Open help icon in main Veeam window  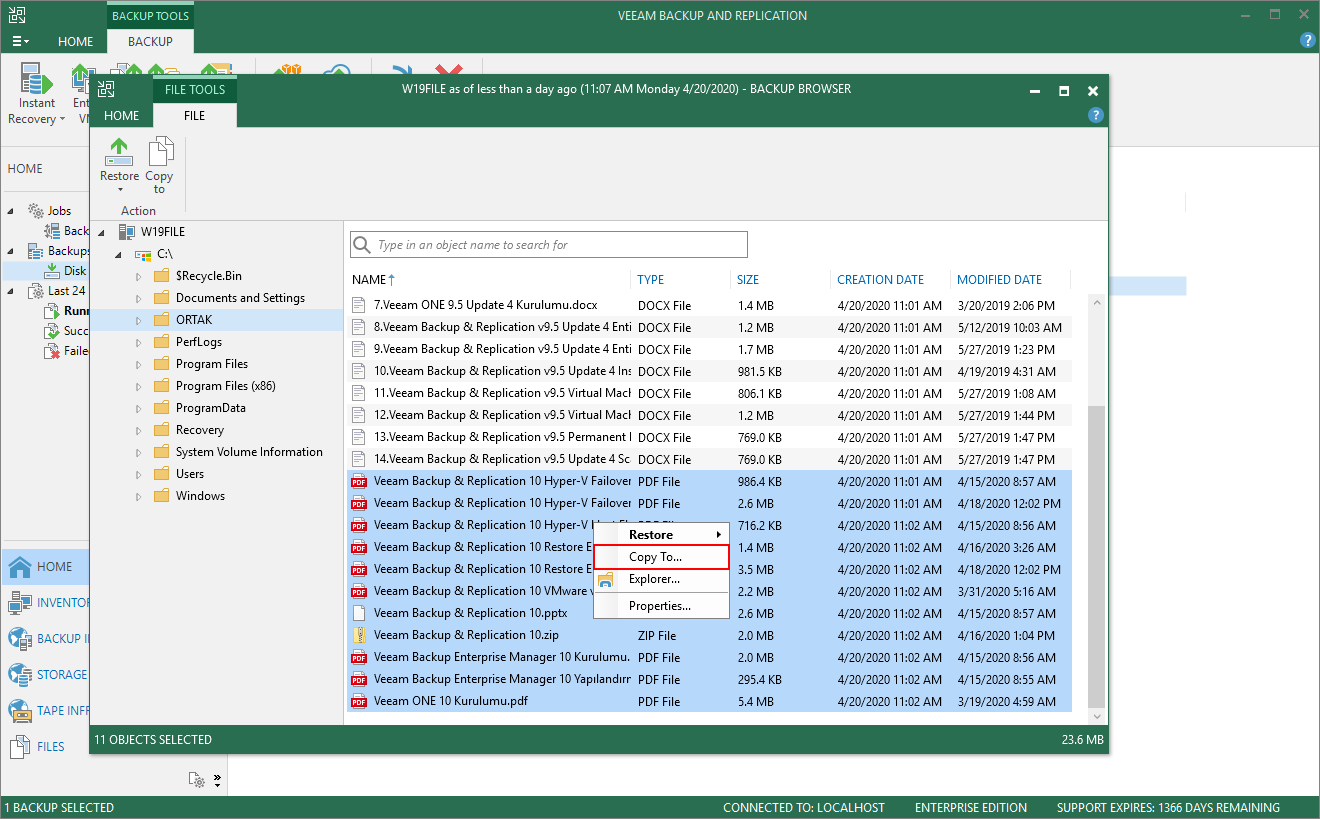point(1307,41)
